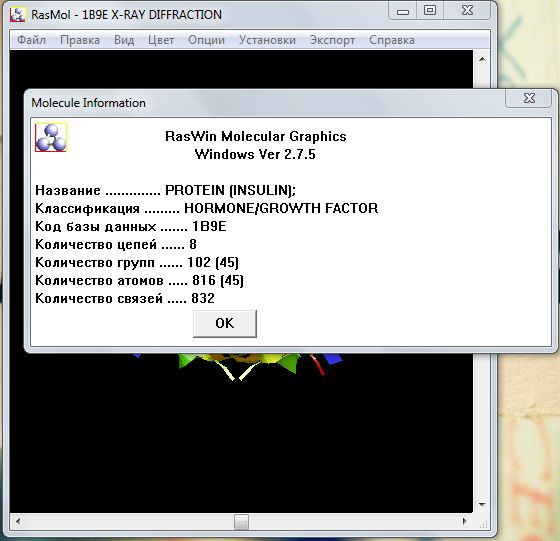This screenshot has height=541, width=560.
Task: Click the horizontal scrollbar right arrow
Action: [x=465, y=521]
